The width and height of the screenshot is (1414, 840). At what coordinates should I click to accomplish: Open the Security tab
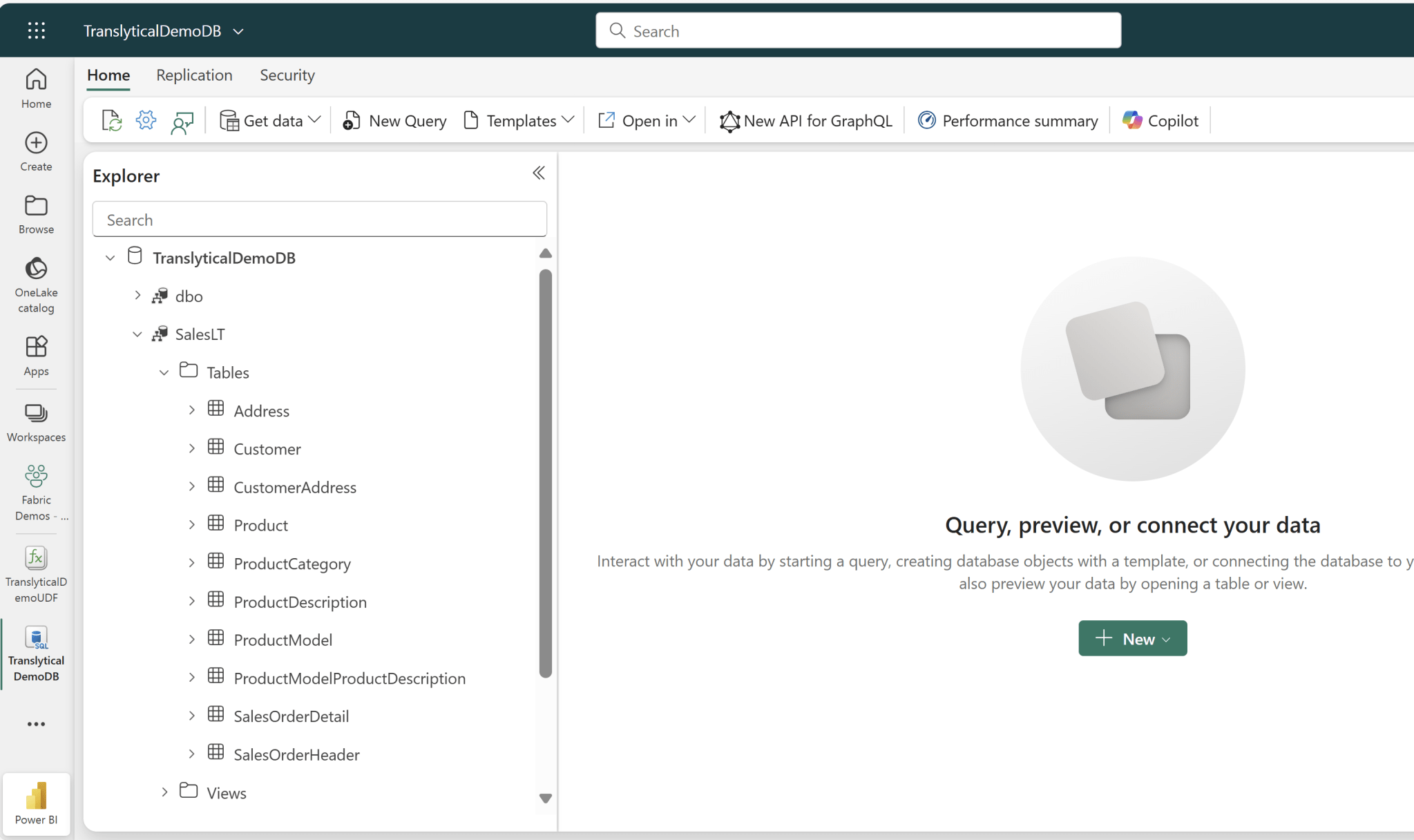click(287, 75)
